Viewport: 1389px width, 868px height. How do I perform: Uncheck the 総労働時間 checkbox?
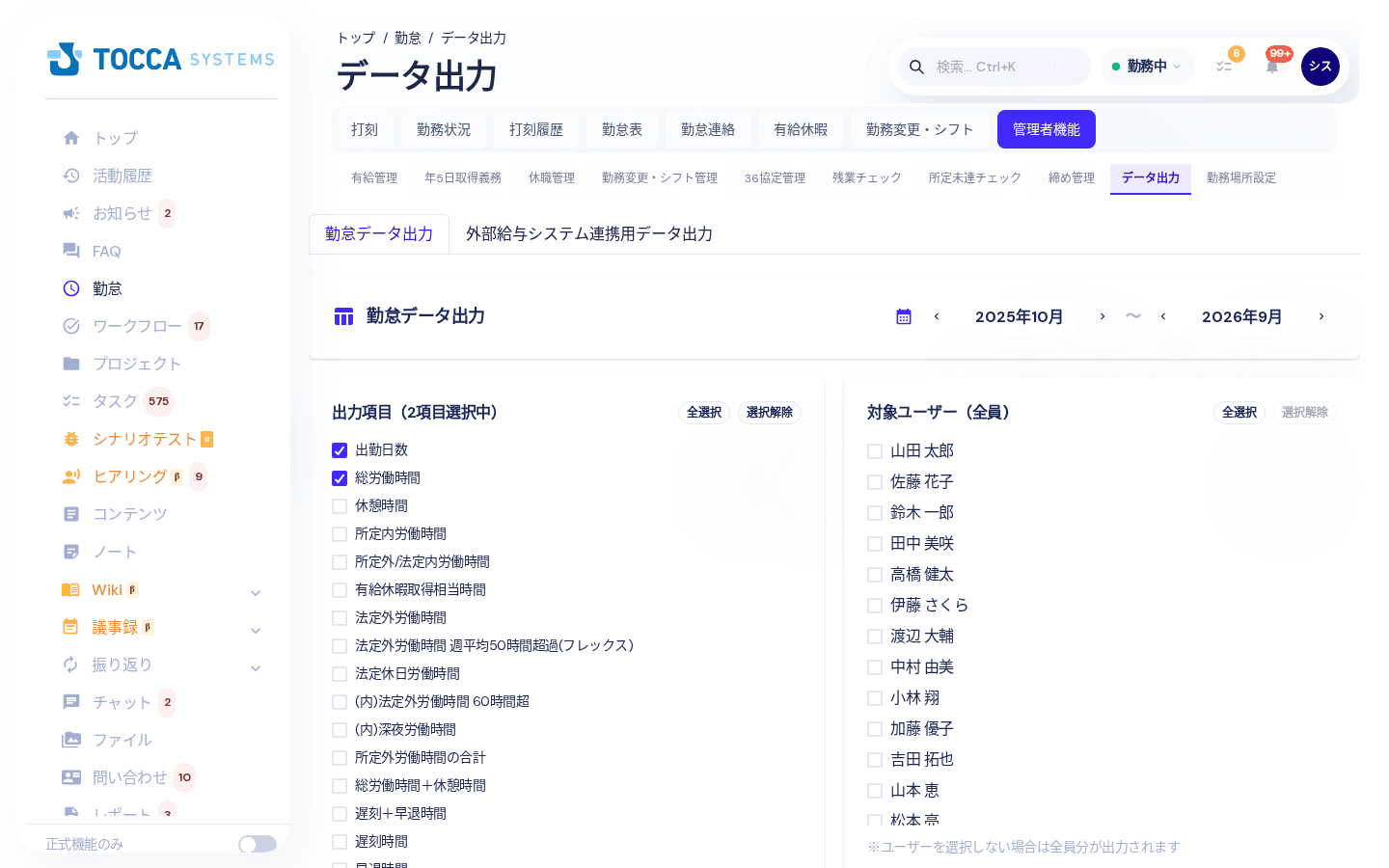(340, 478)
